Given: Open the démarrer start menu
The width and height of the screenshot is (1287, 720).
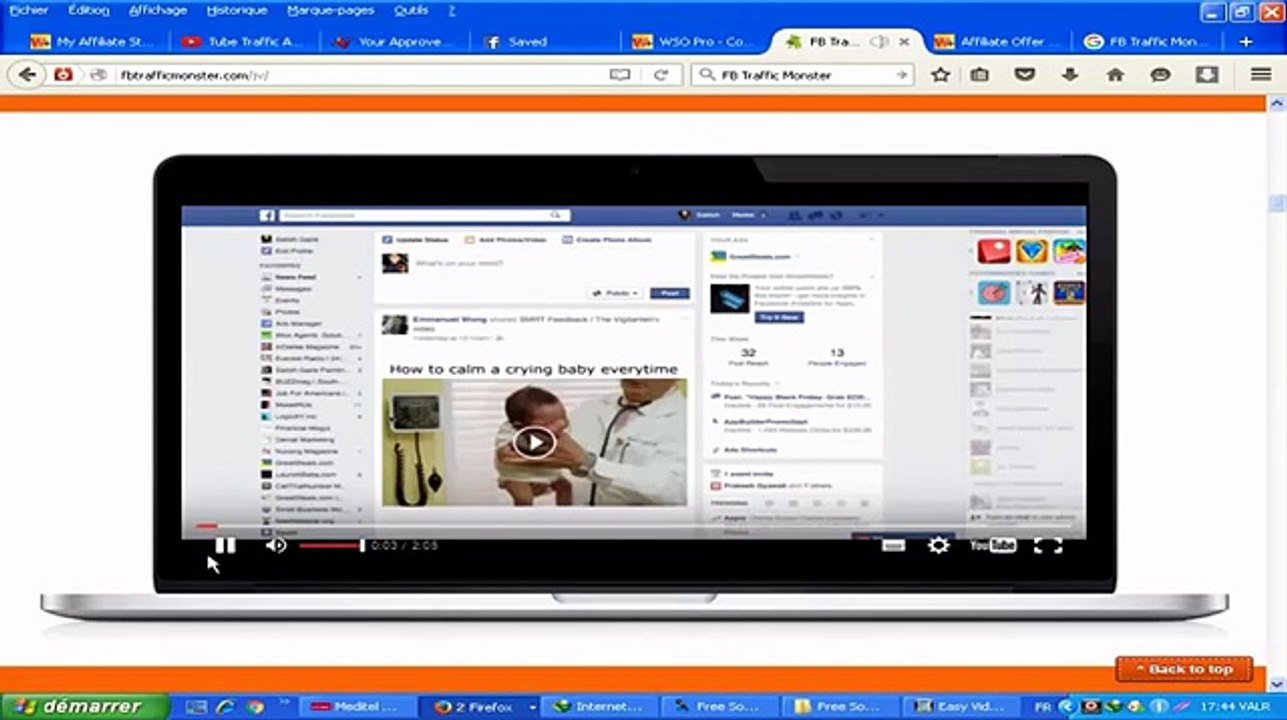Looking at the screenshot, I should pos(82,706).
